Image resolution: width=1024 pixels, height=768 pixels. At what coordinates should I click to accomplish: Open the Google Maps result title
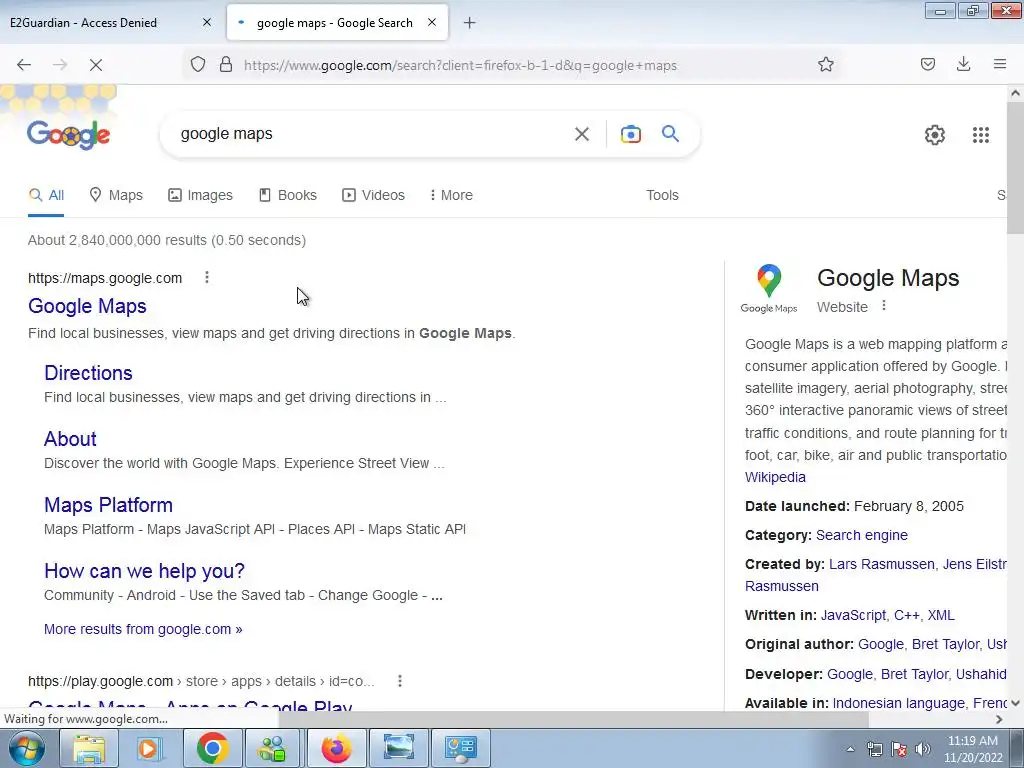[x=88, y=306]
